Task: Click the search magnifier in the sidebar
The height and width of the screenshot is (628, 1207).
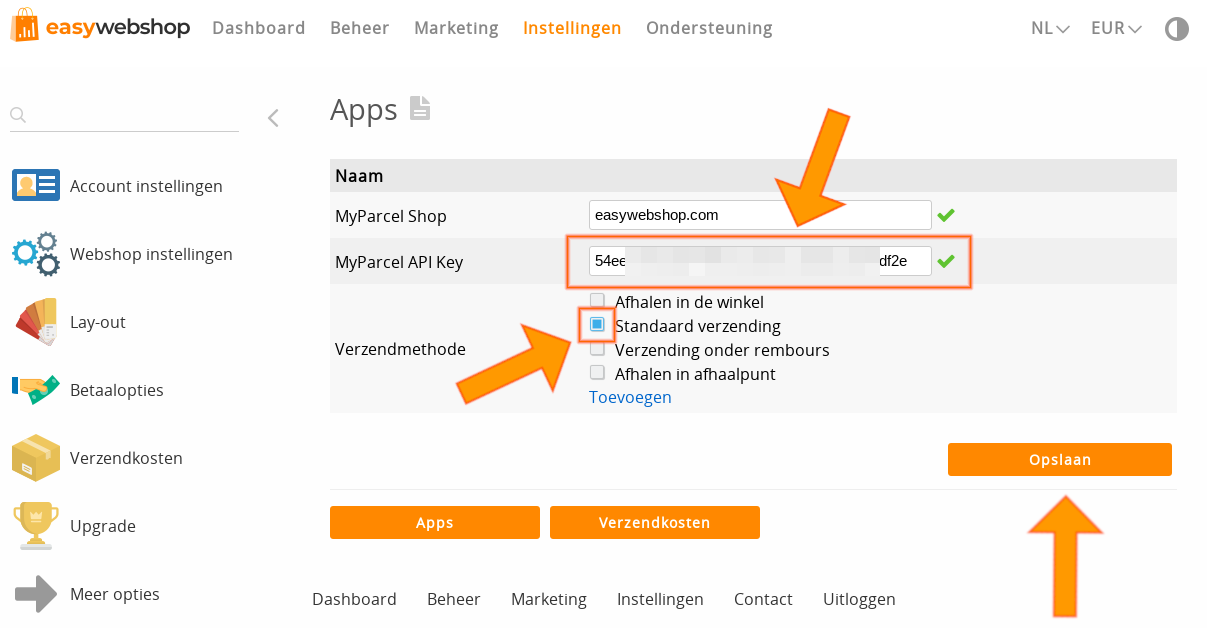Action: [18, 115]
